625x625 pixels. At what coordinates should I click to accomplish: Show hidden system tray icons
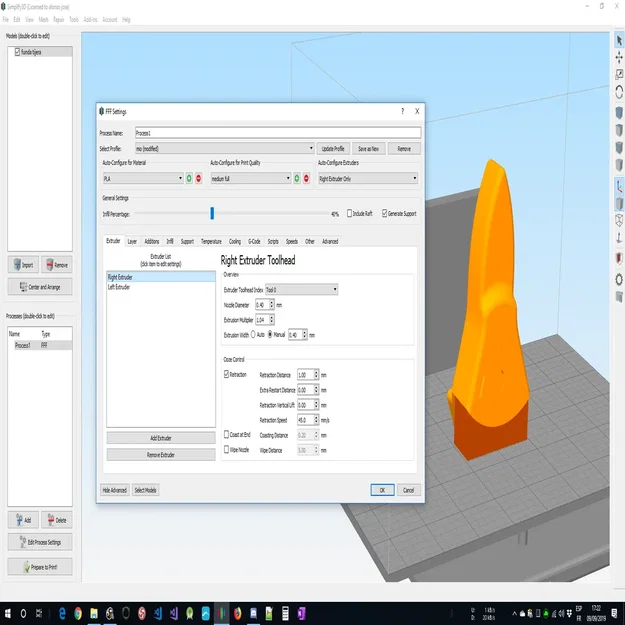click(x=514, y=613)
